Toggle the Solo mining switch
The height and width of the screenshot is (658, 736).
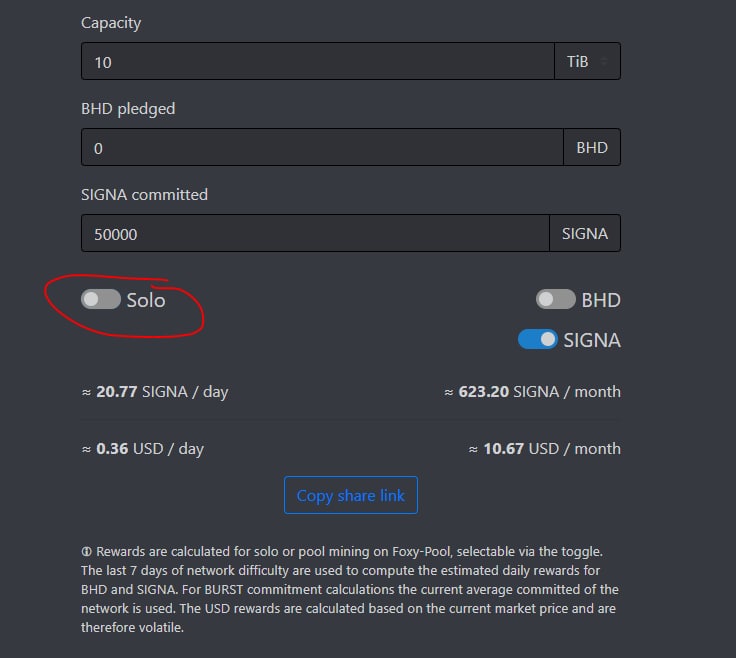(x=100, y=299)
